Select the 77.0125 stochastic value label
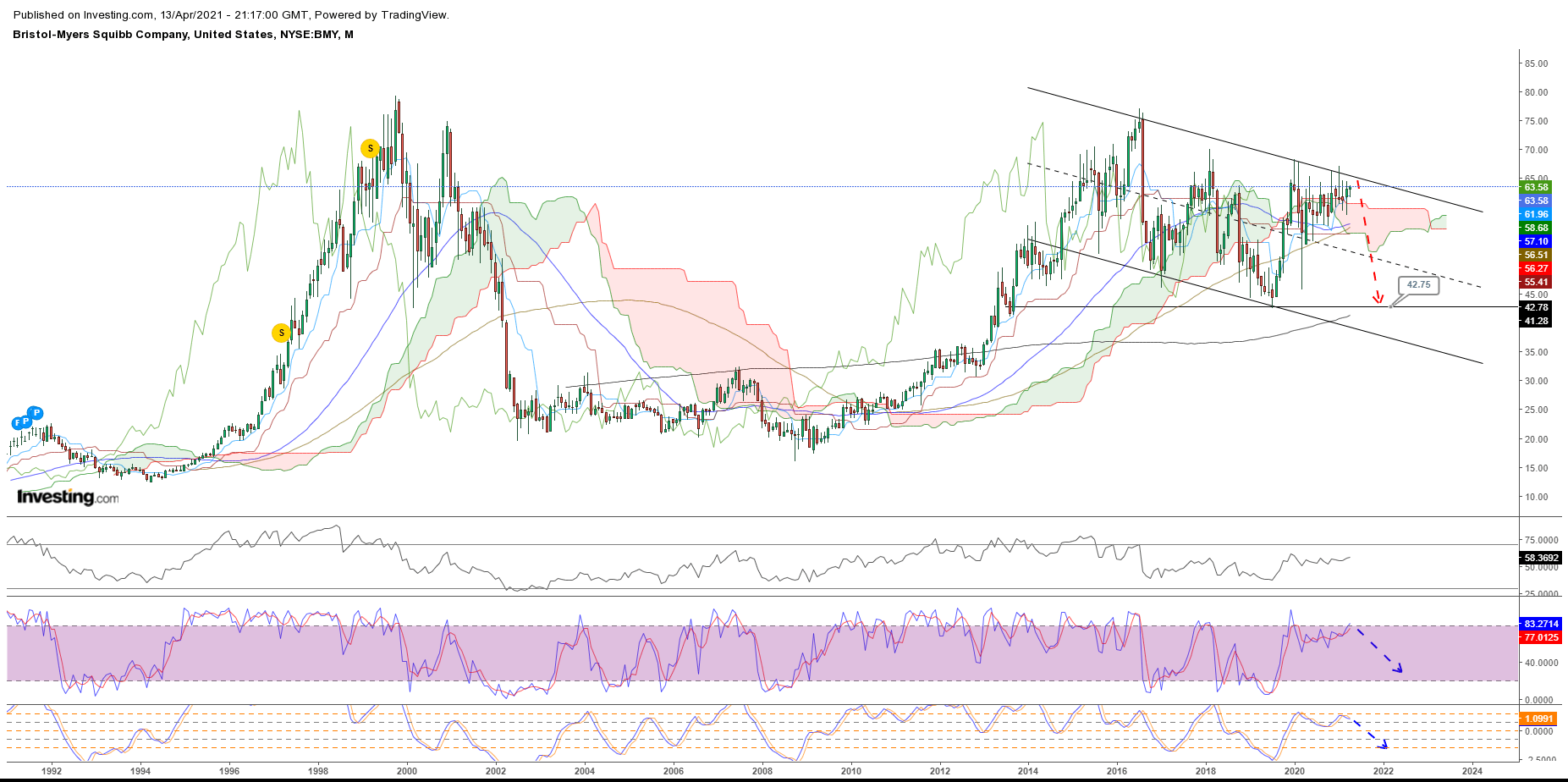1568x782 pixels. (x=1541, y=637)
